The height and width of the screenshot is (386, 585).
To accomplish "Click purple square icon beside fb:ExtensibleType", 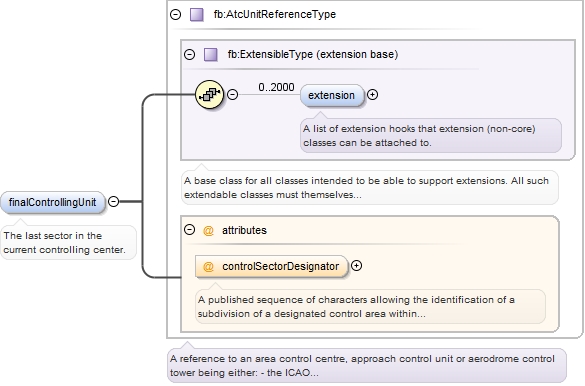I will [211, 54].
